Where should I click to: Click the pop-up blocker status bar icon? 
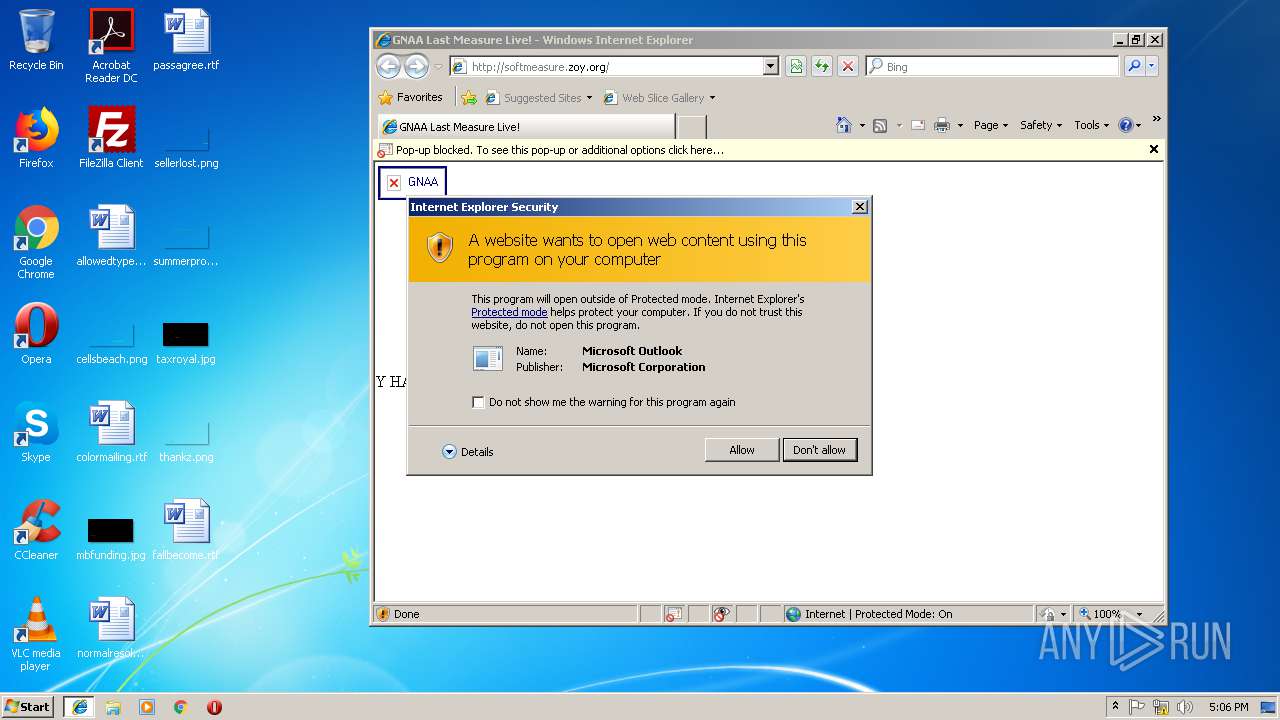point(674,614)
